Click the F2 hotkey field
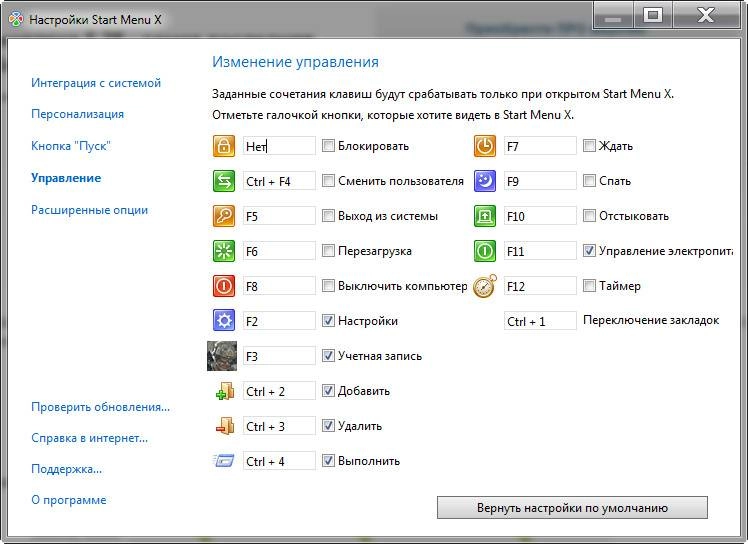 [x=279, y=321]
